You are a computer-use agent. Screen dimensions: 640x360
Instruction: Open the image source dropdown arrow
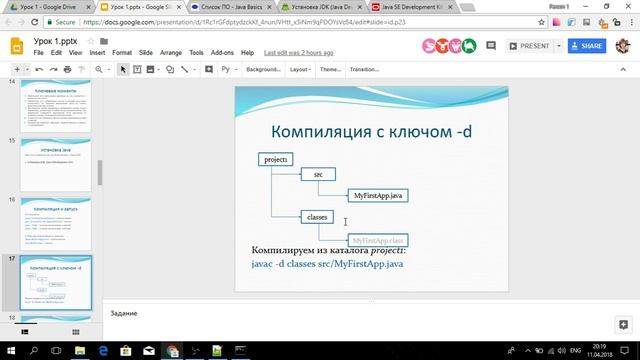coord(158,70)
